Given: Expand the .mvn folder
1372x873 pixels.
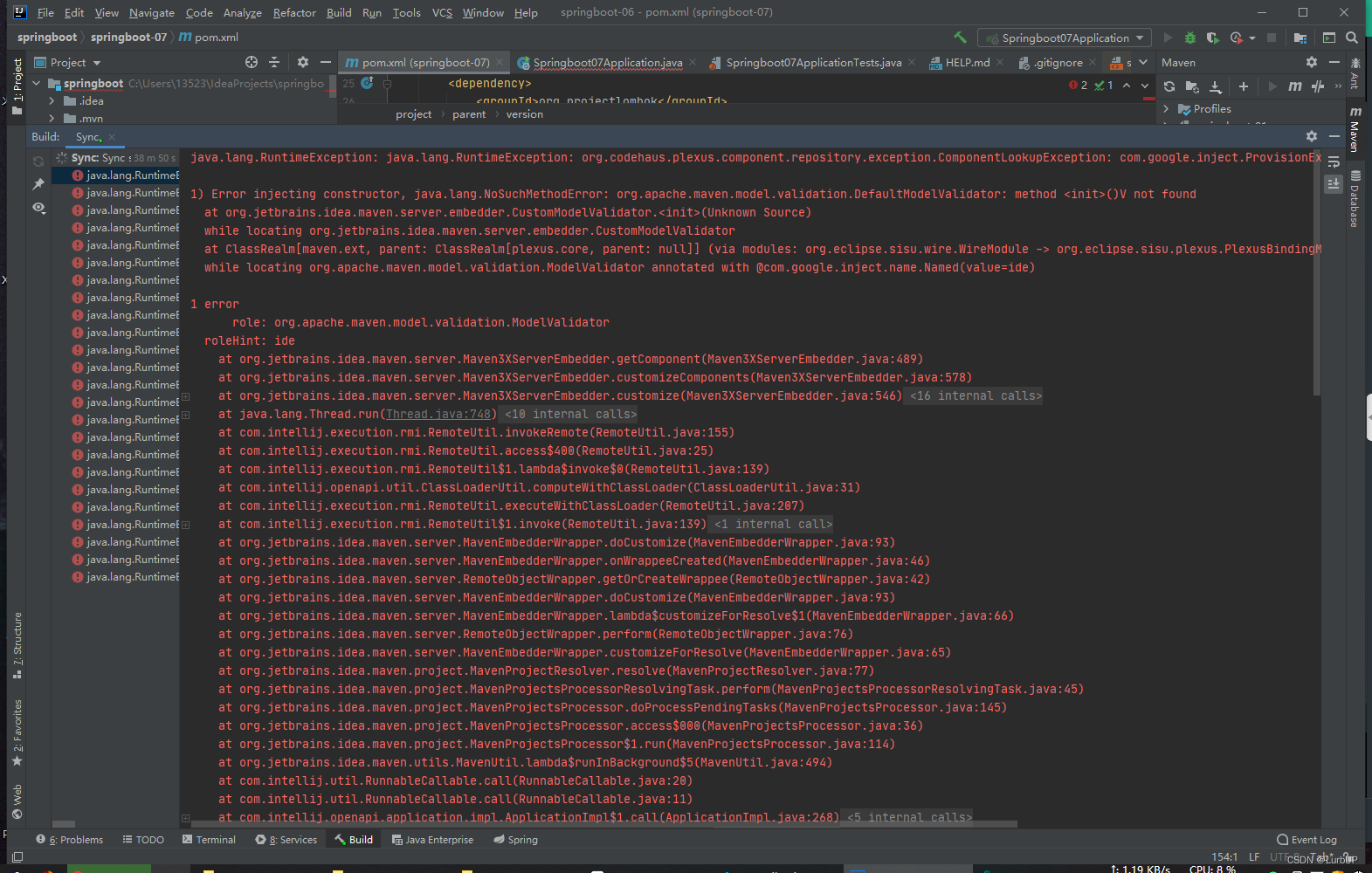Looking at the screenshot, I should [x=52, y=118].
